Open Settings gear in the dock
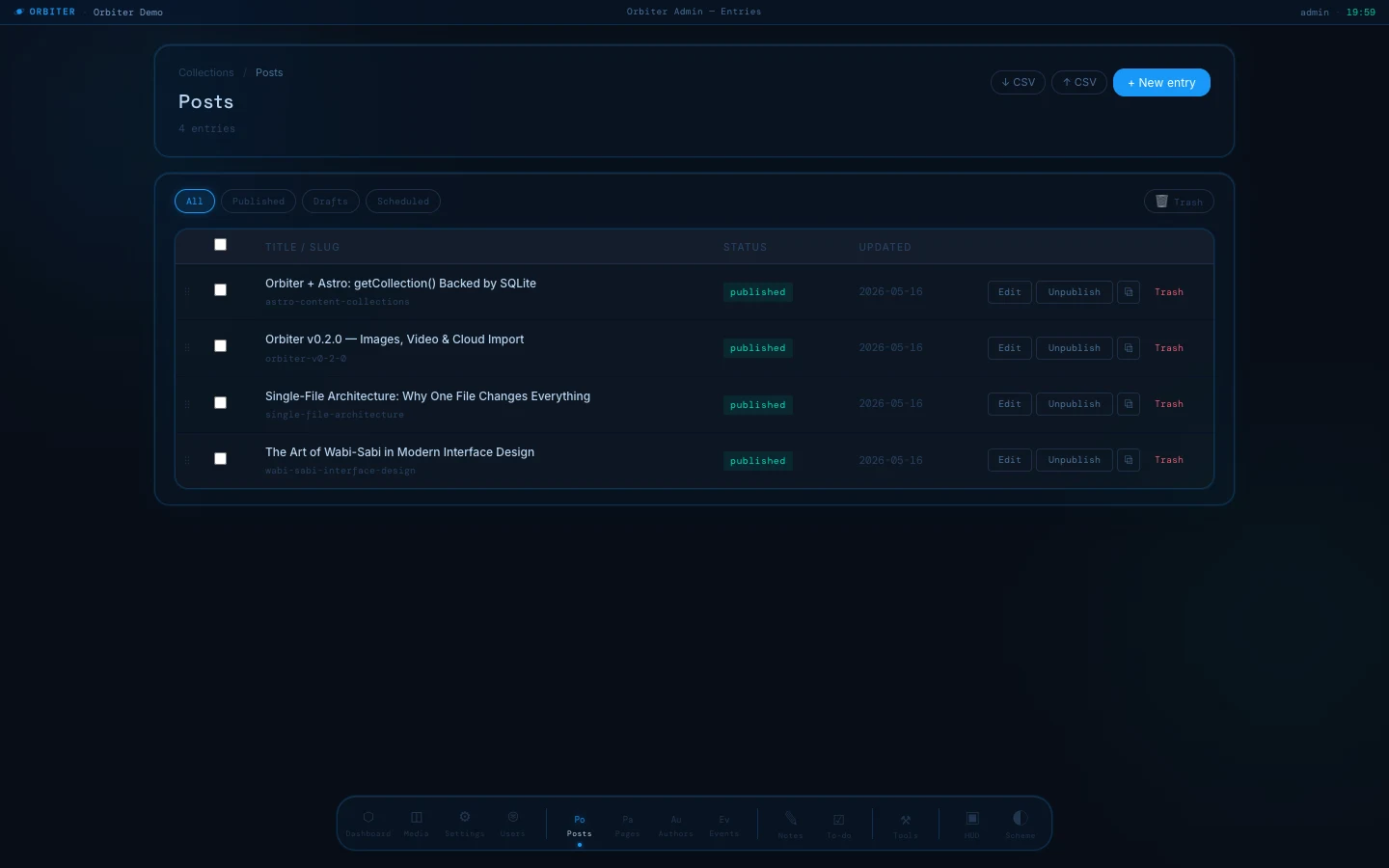This screenshot has height=868, width=1389. point(465,824)
